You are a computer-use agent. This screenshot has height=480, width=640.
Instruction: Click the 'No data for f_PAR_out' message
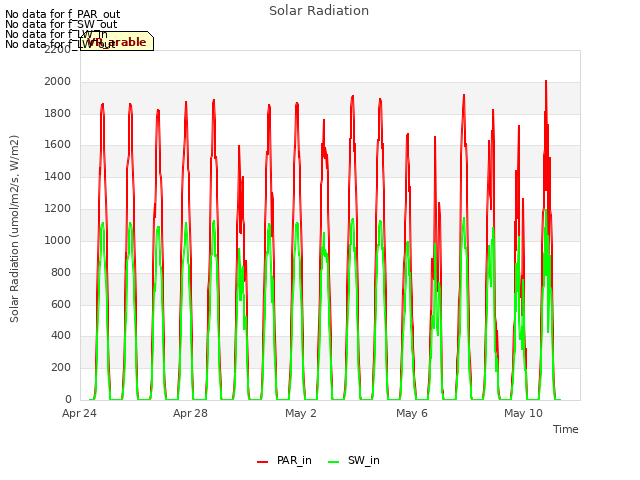pyautogui.click(x=62, y=14)
